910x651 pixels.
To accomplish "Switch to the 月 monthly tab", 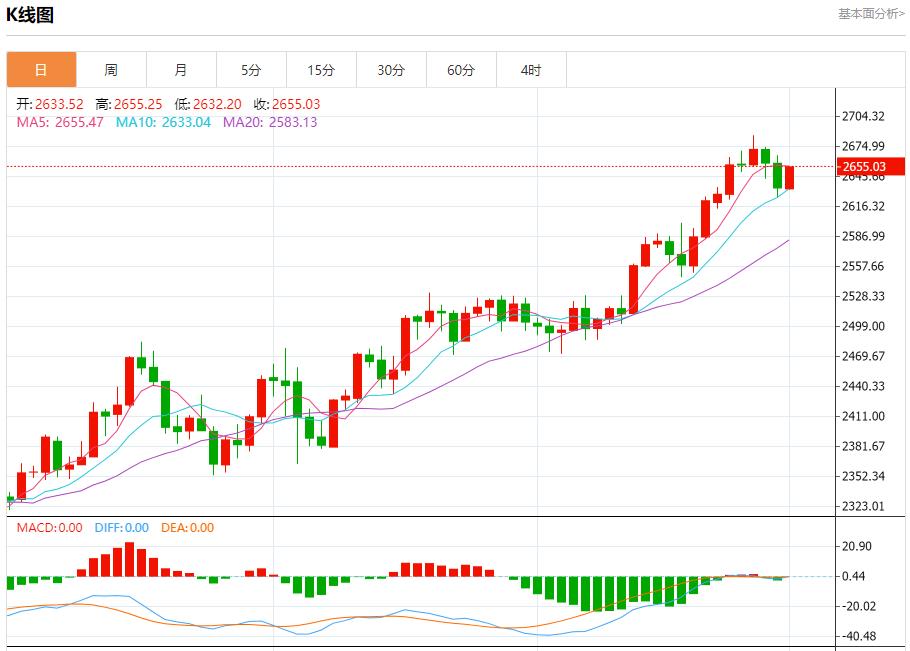I will (181, 70).
